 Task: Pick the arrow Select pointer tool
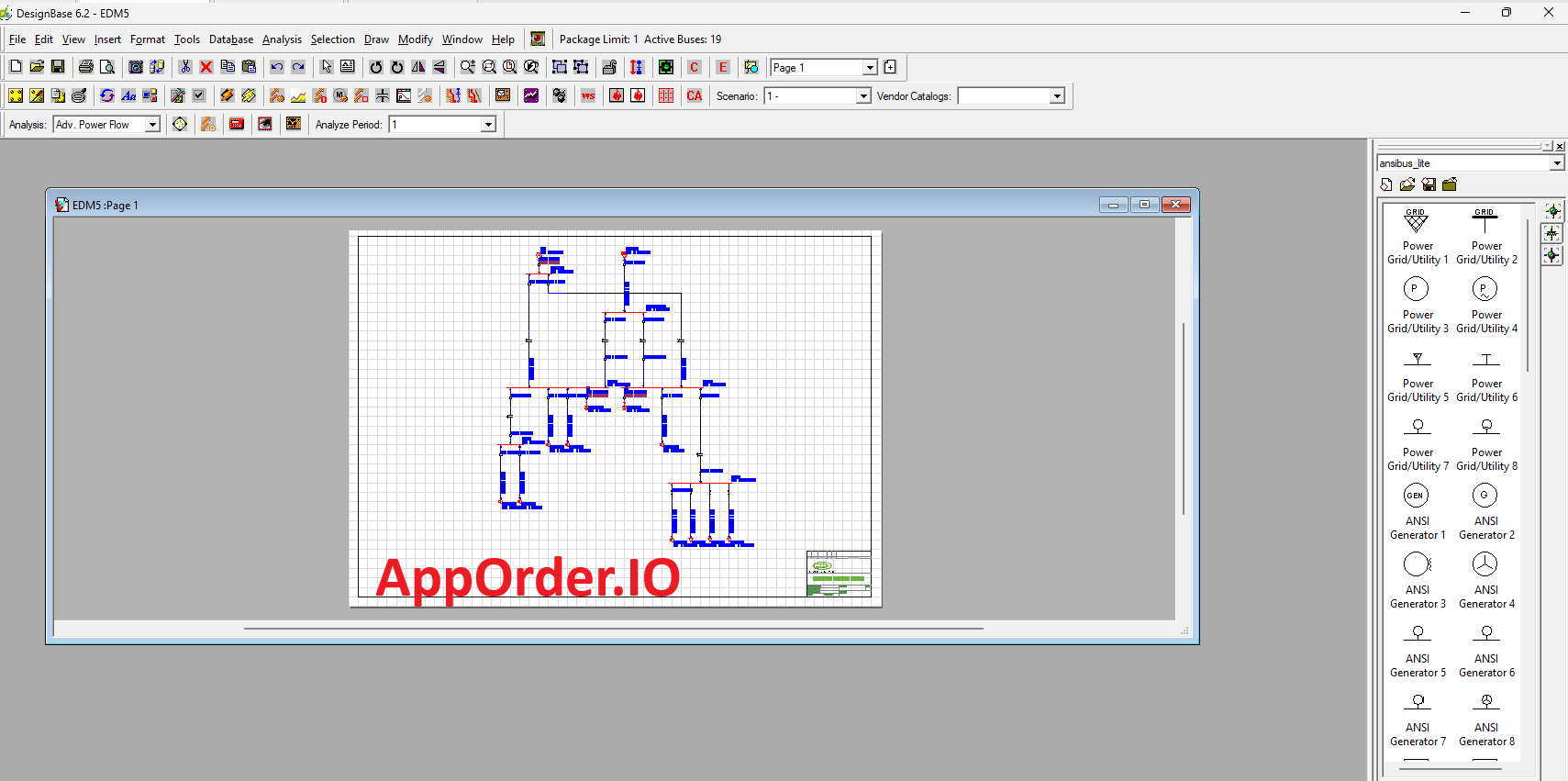(327, 67)
